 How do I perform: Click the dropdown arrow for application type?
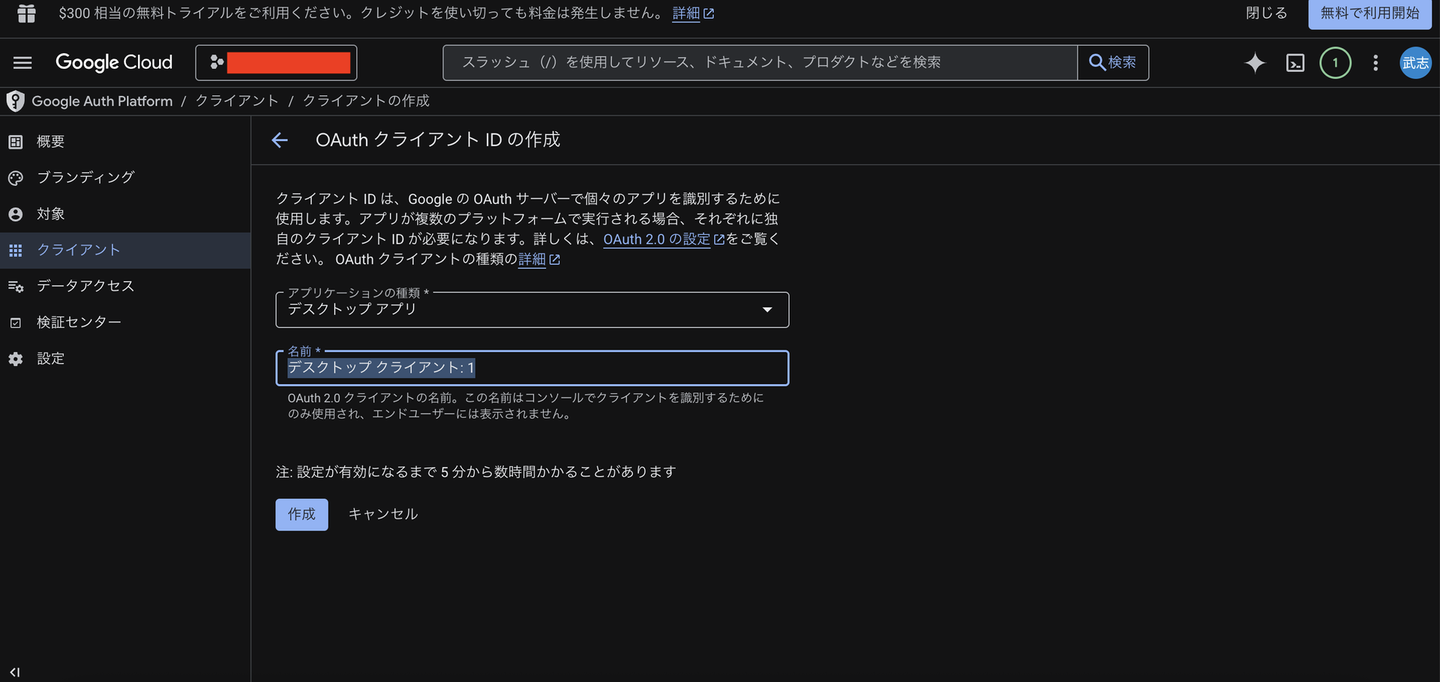coord(767,310)
